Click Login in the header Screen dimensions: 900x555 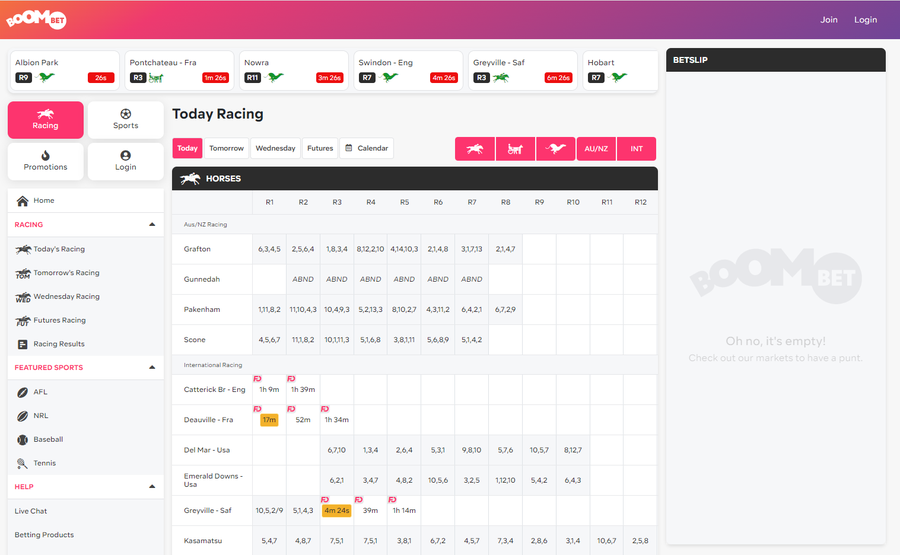pos(865,20)
